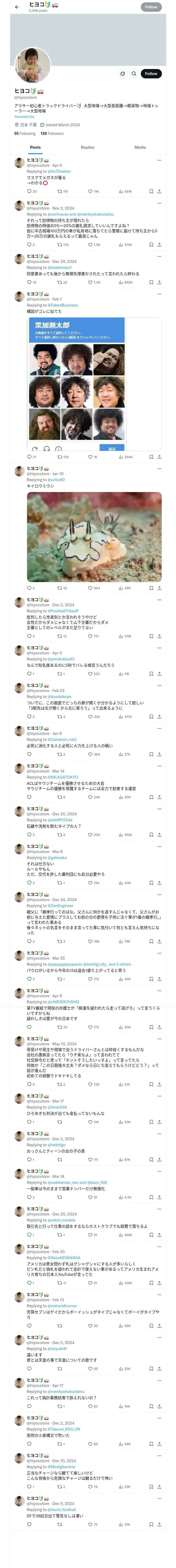The height and width of the screenshot is (1568, 176).
Task: Click the back arrow at top
Action: 17,7
